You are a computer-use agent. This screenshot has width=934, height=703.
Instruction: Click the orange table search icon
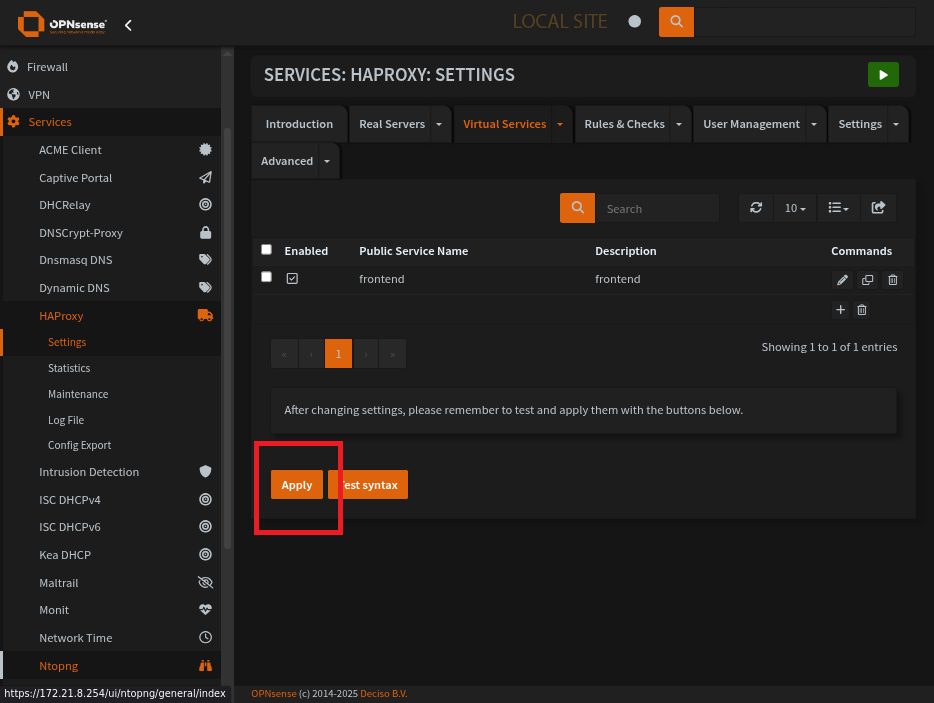click(x=577, y=208)
